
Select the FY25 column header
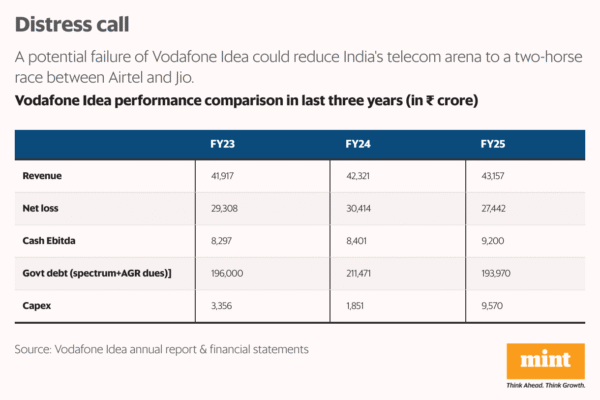click(x=494, y=144)
